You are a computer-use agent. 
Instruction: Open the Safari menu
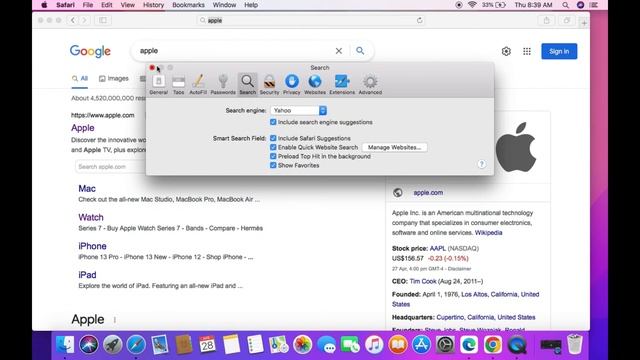coord(65,5)
